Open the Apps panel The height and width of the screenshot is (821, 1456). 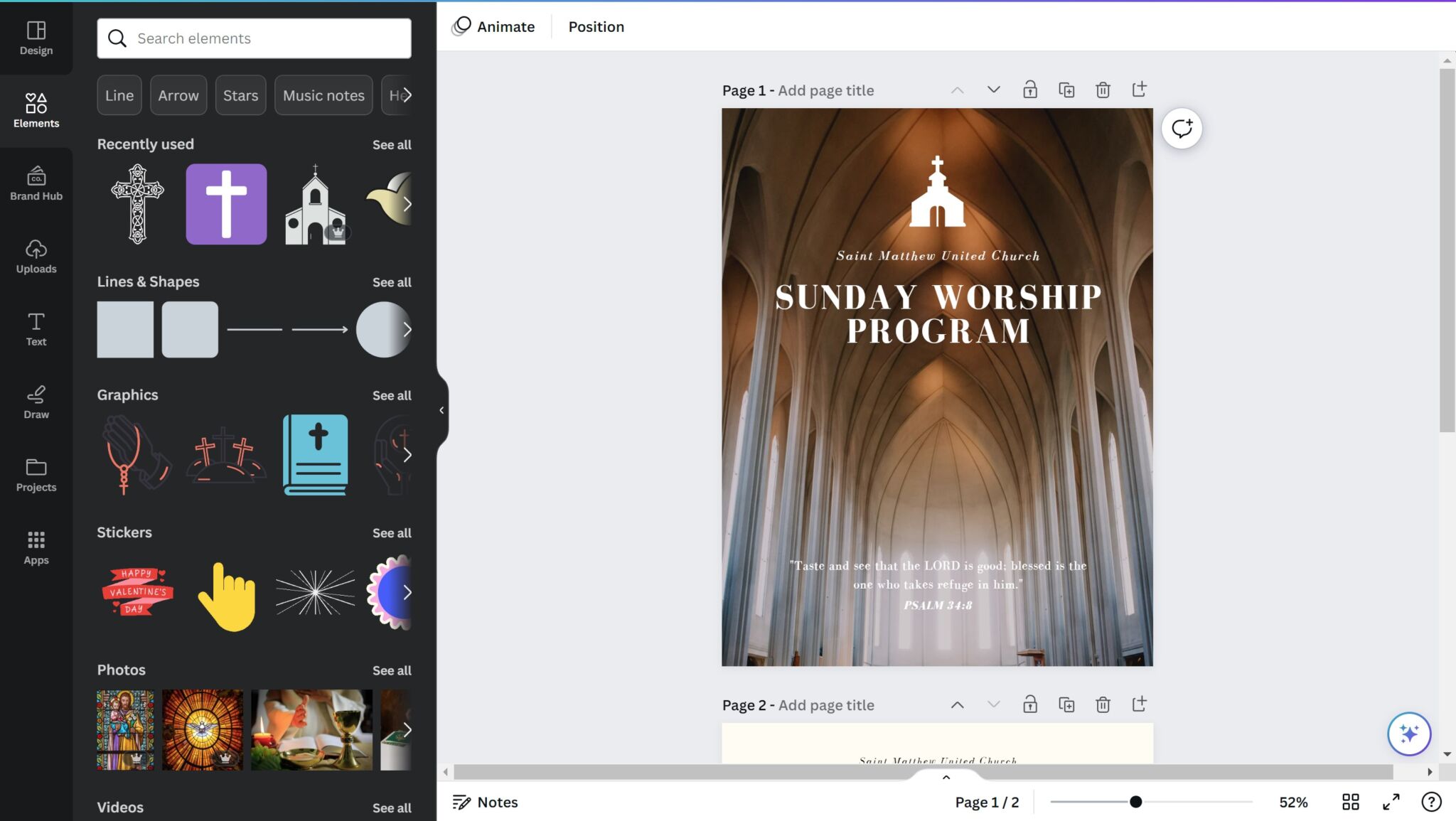36,547
